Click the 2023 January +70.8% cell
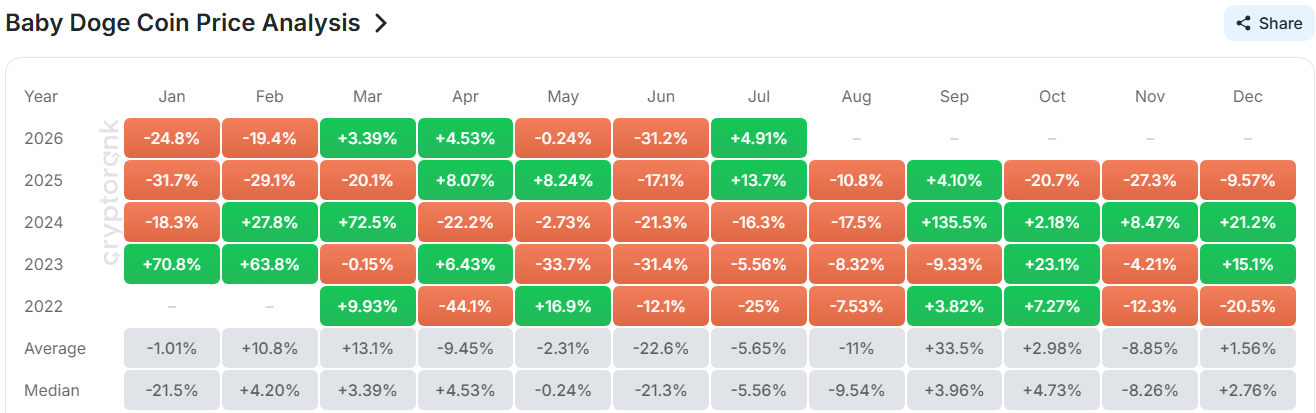Image resolution: width=1316 pixels, height=413 pixels. coord(171,265)
